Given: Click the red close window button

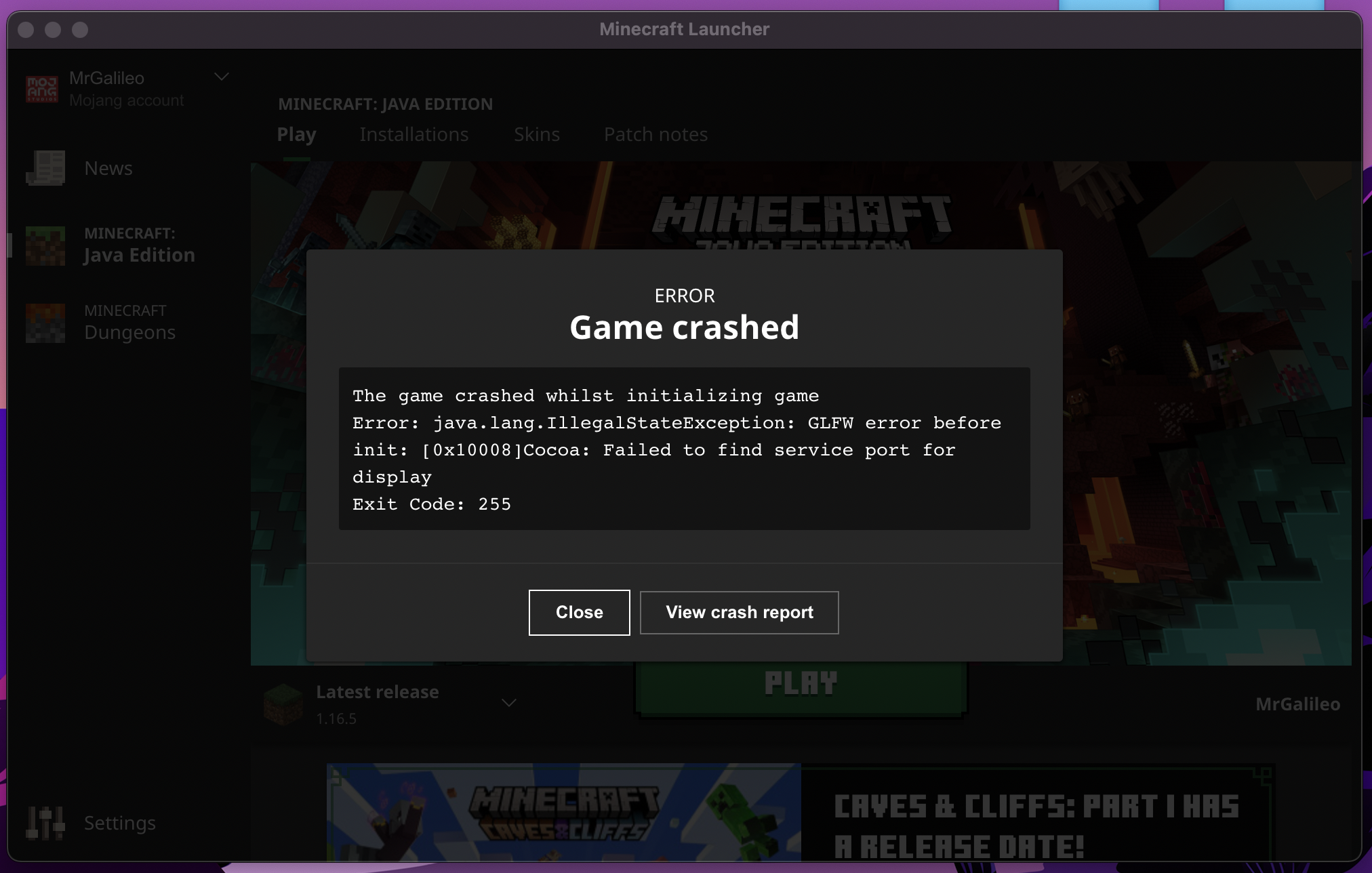Looking at the screenshot, I should click(x=26, y=30).
